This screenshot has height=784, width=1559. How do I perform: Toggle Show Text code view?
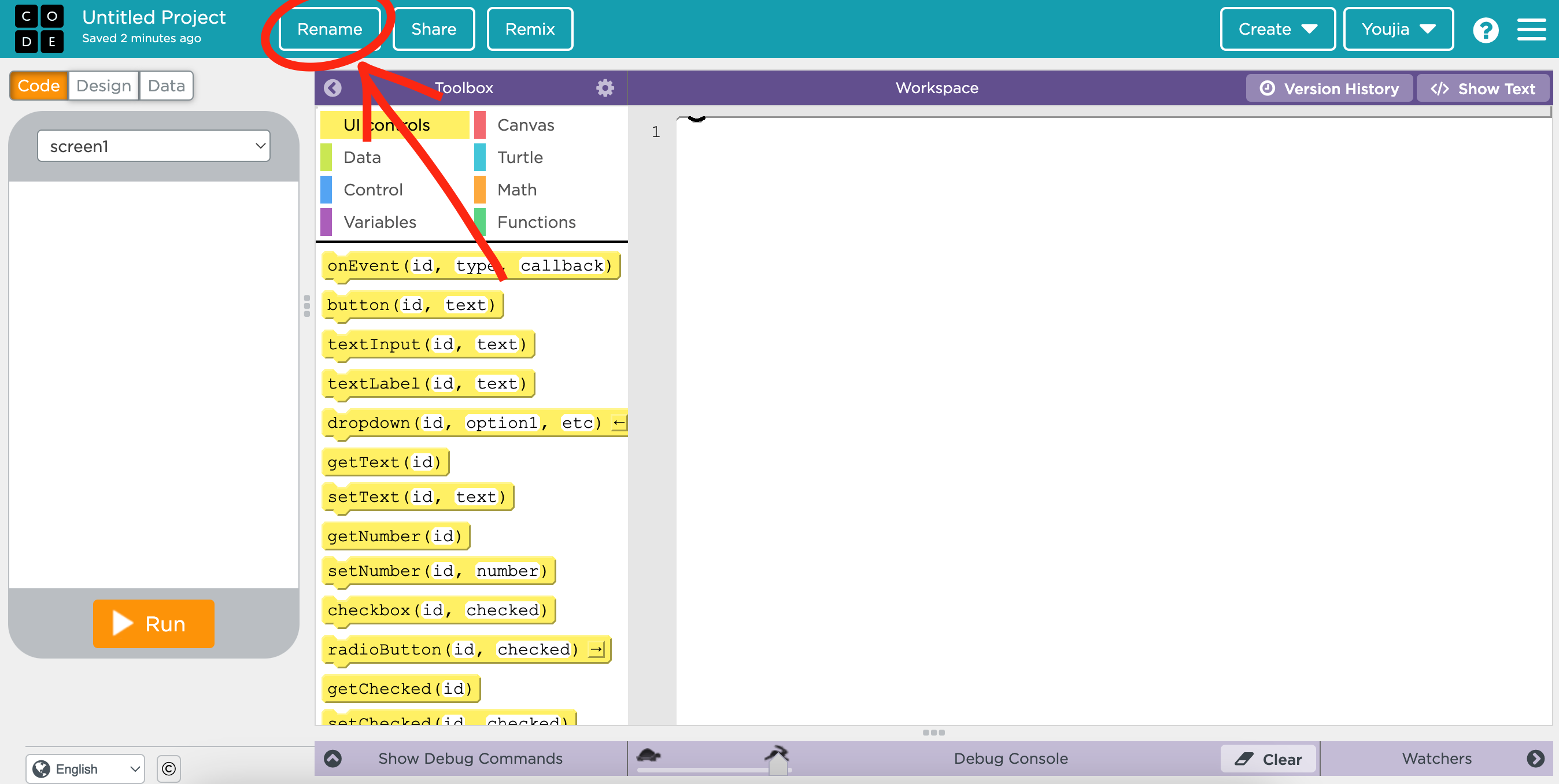[1483, 88]
